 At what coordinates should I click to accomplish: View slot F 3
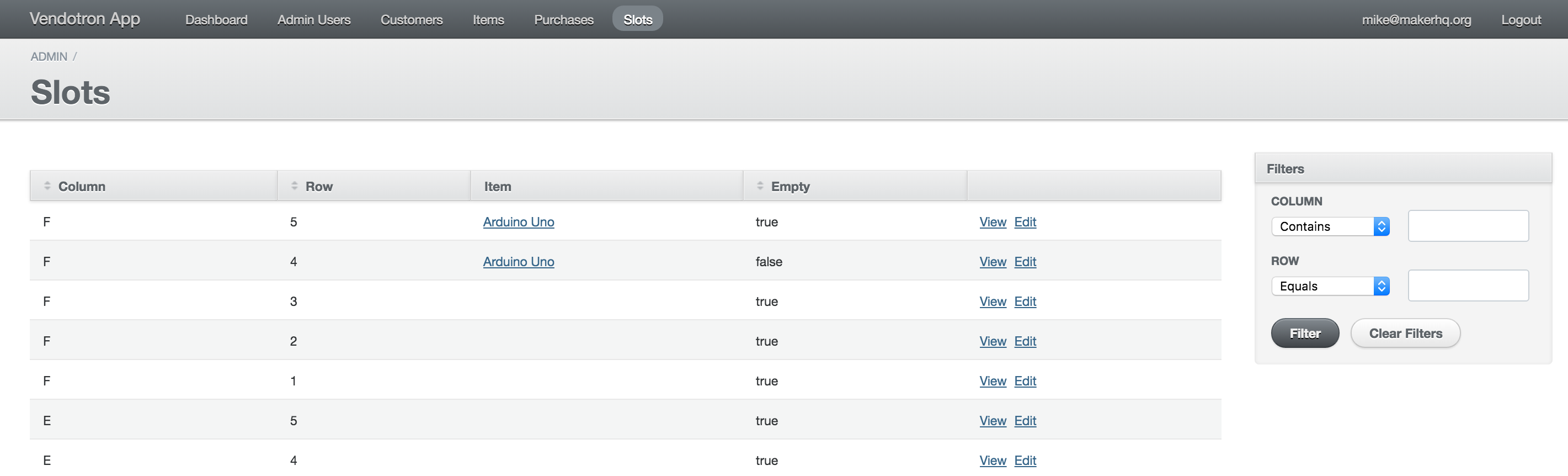click(992, 302)
